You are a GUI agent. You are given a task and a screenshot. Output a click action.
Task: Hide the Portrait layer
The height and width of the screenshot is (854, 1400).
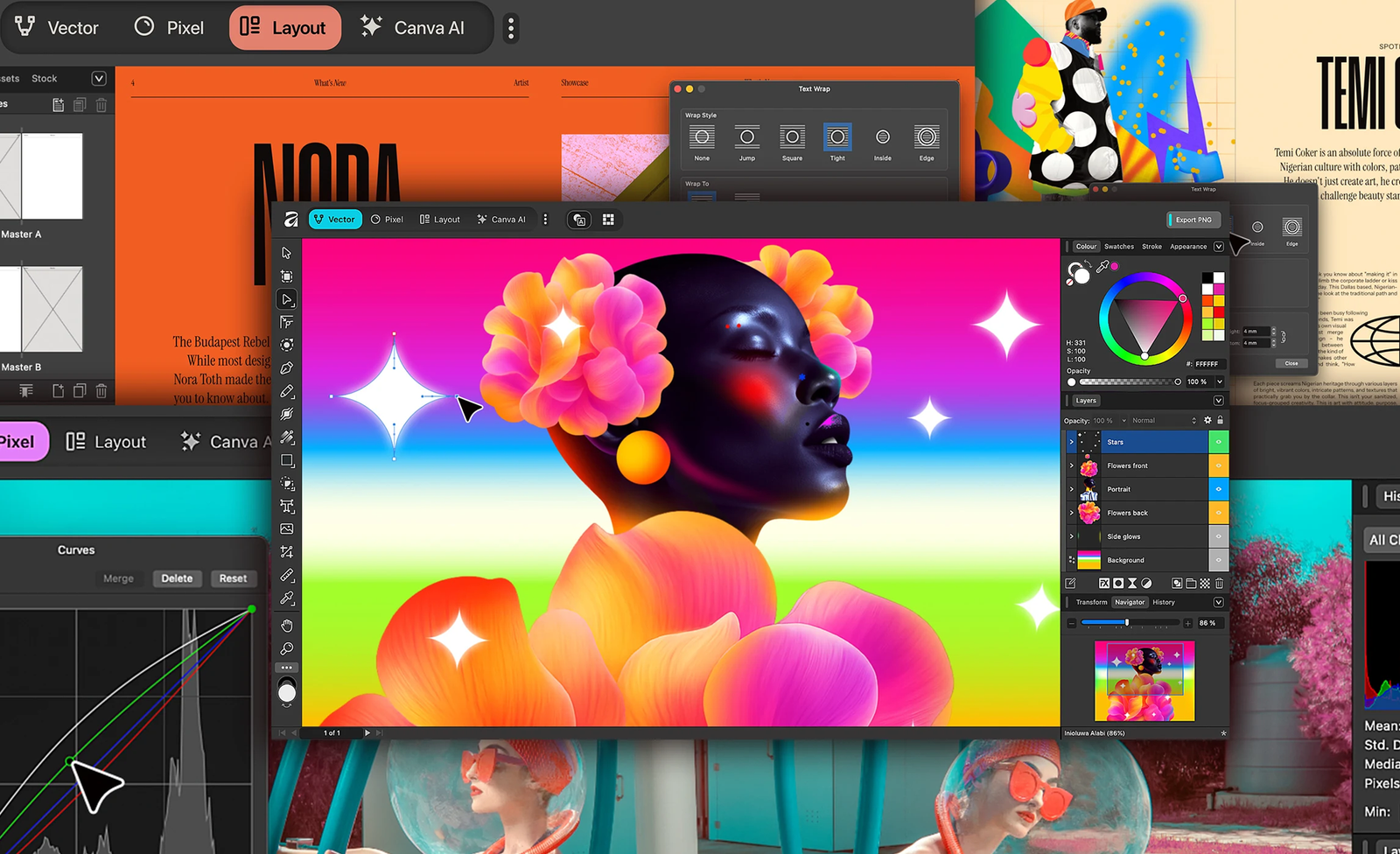(x=1219, y=489)
